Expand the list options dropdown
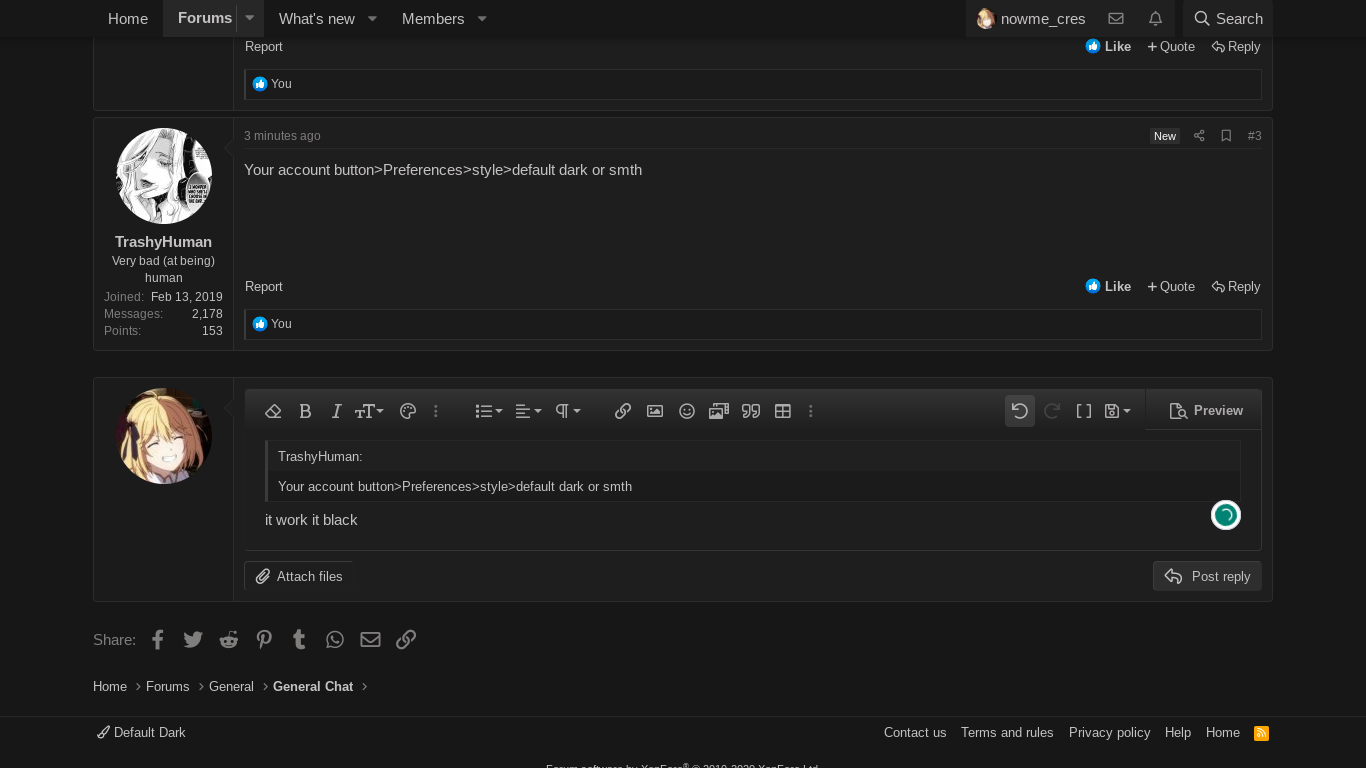The width and height of the screenshot is (1366, 768). tap(489, 411)
